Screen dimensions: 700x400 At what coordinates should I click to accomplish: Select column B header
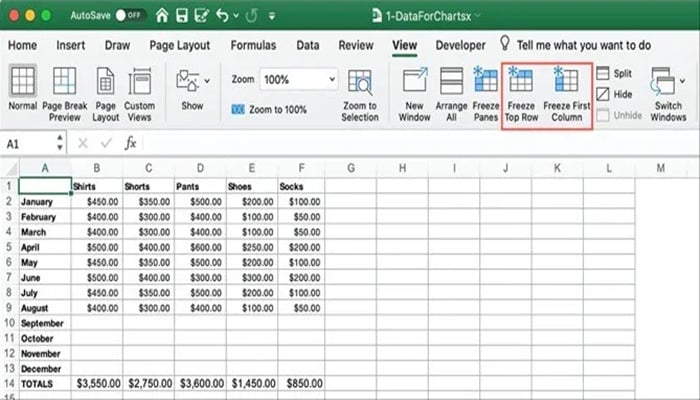97,168
